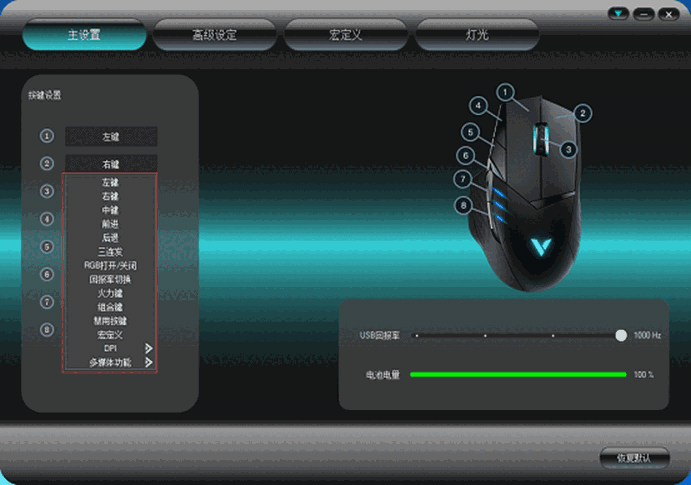The width and height of the screenshot is (691, 485).
Task: Click the 电池电量 label
Action: (383, 375)
